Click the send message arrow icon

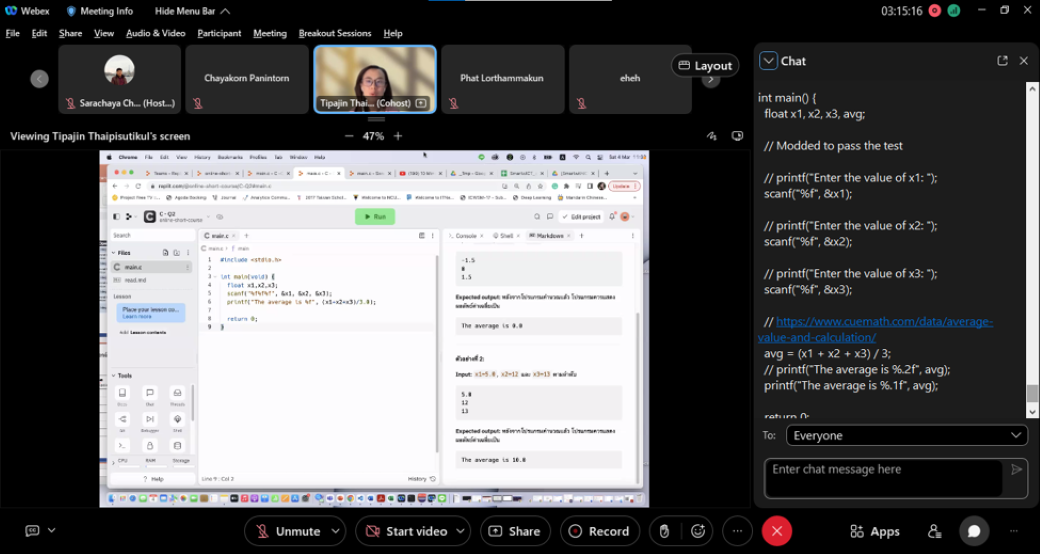click(x=1016, y=469)
